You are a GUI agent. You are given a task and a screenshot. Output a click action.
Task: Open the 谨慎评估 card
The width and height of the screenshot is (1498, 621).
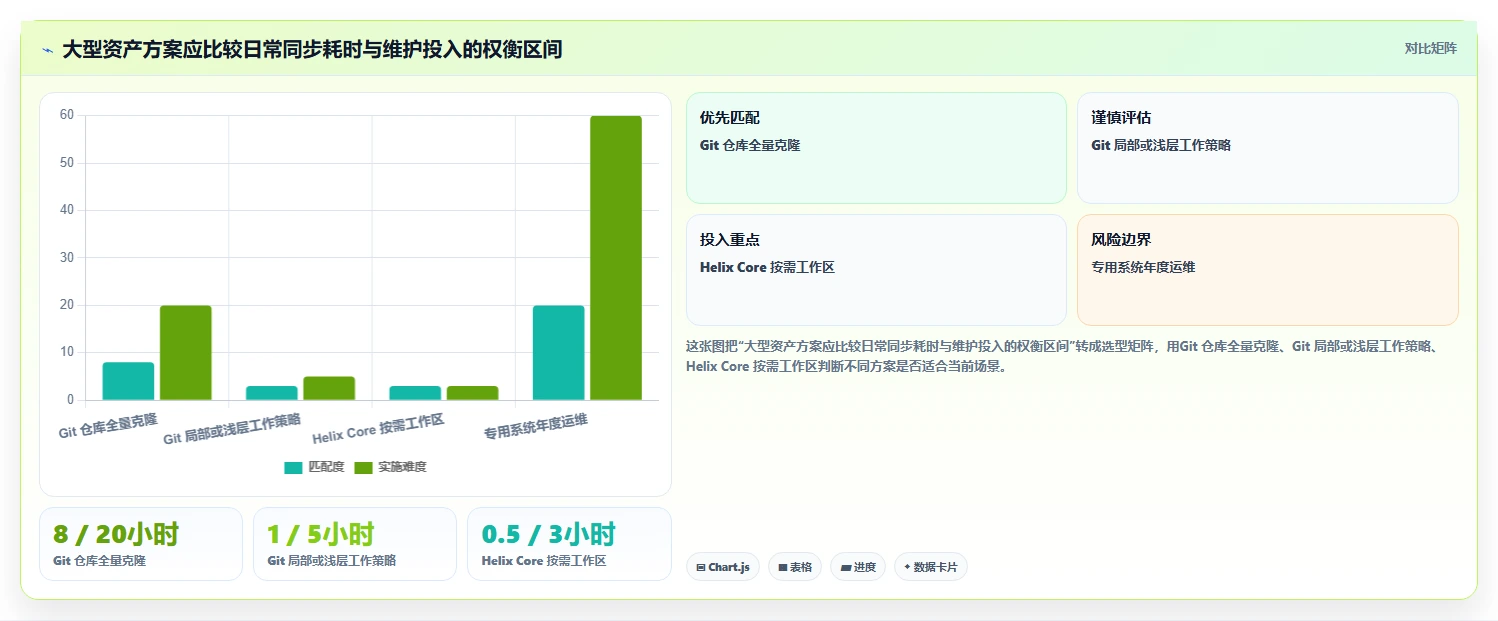[1267, 148]
